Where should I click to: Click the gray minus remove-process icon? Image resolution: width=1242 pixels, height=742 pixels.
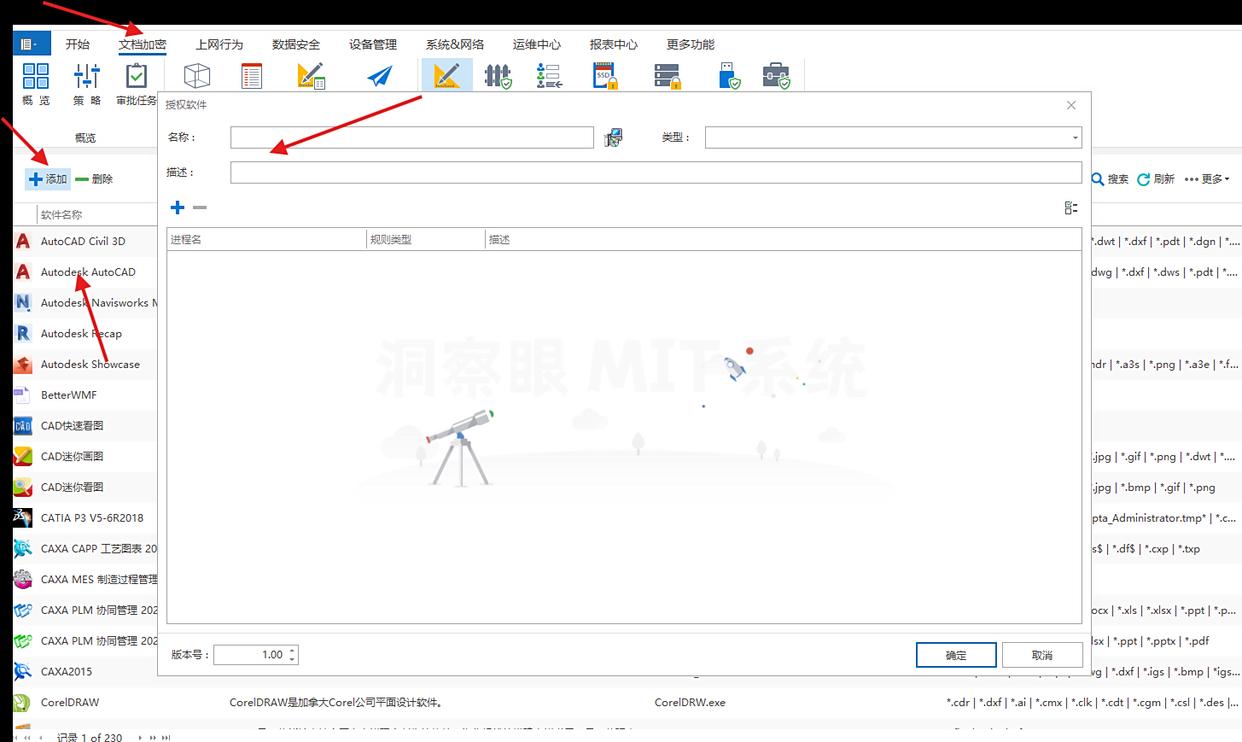pos(200,207)
